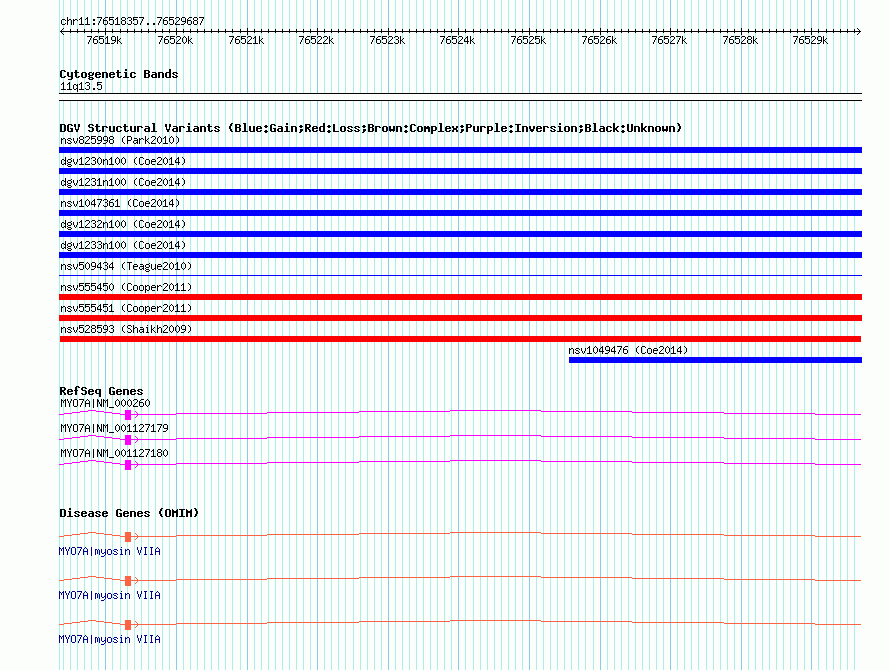Click the third orange OMIM exon box
Screen dimensions: 890x670
point(128,625)
